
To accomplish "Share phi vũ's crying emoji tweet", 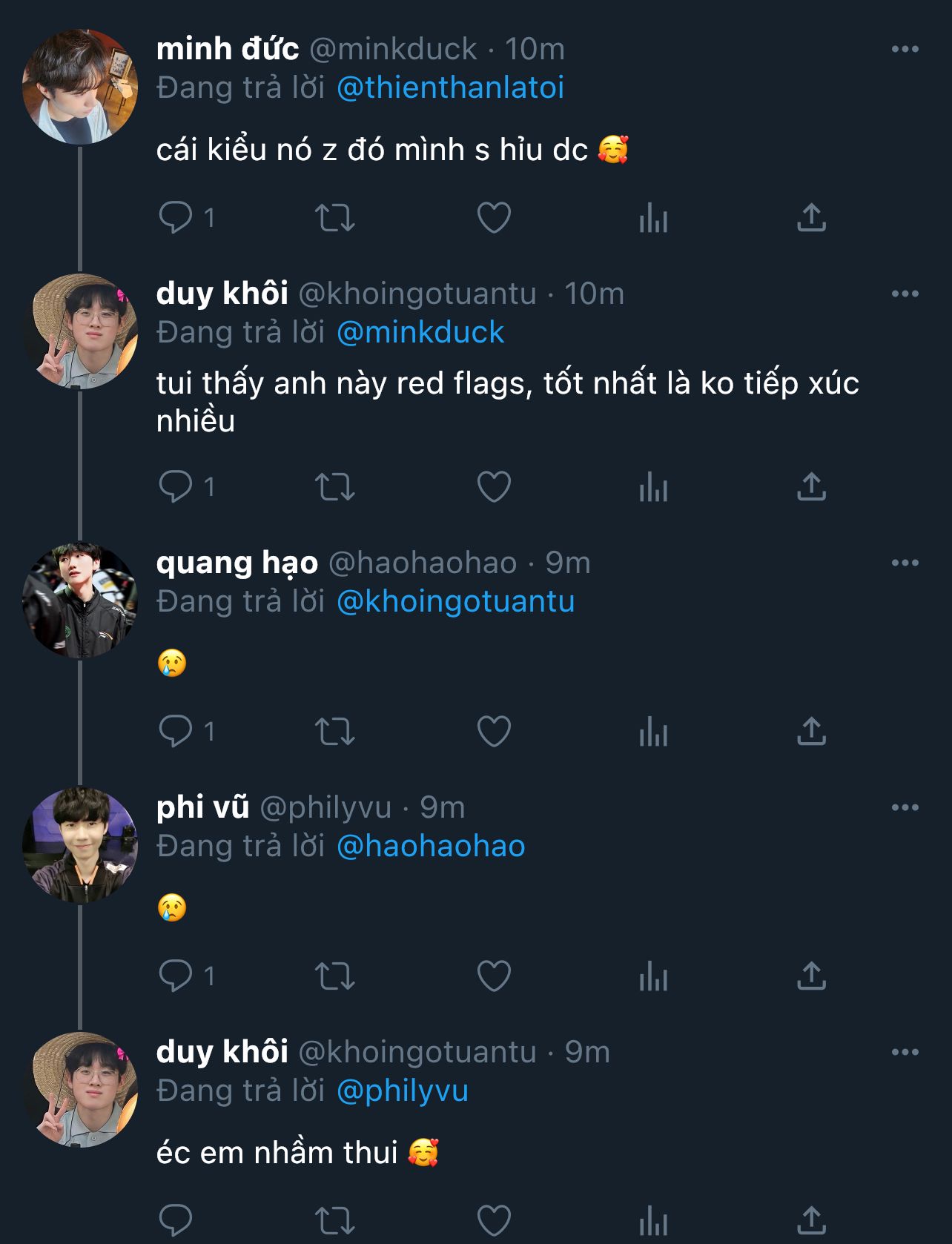I will [x=811, y=976].
